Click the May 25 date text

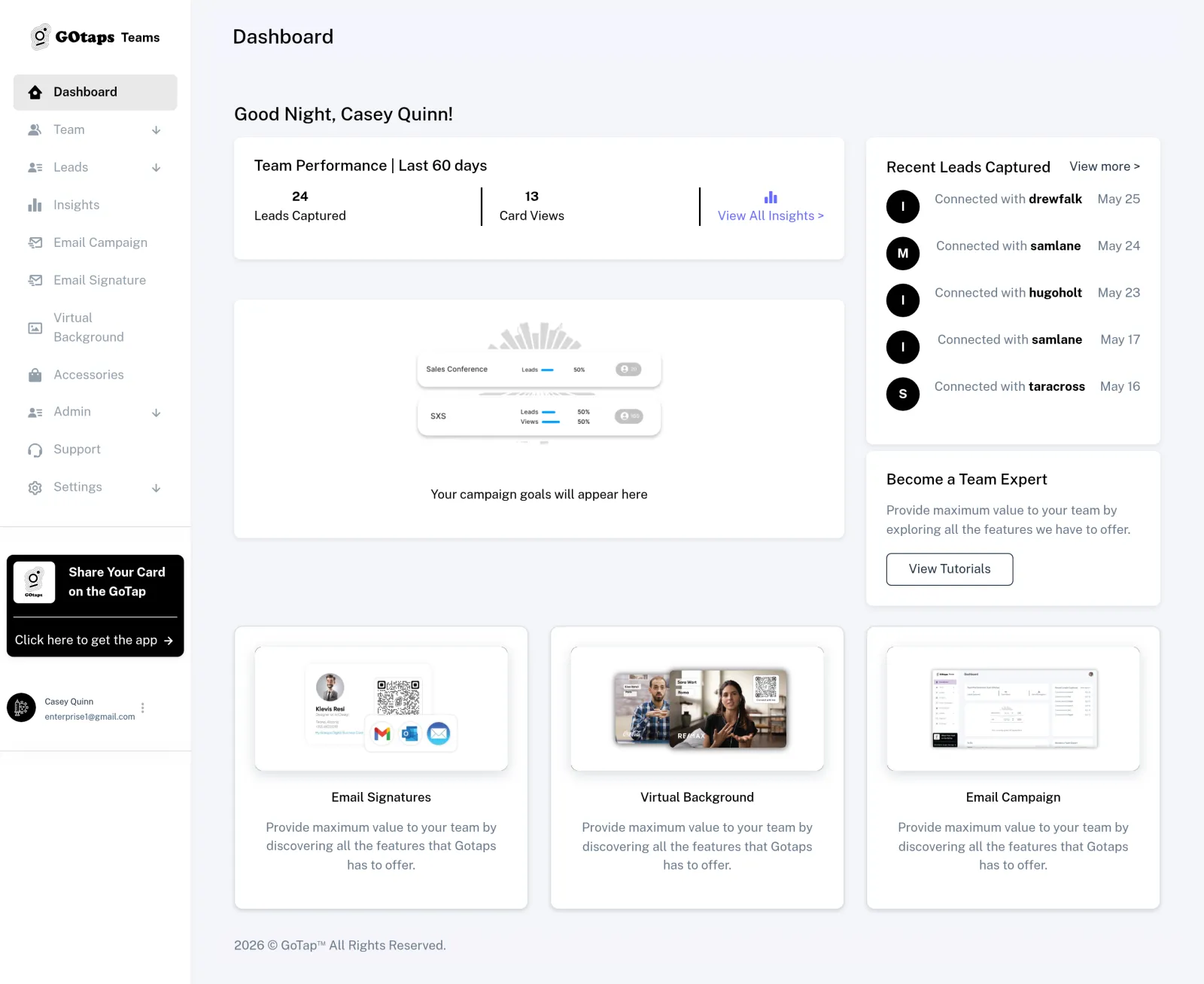click(x=1119, y=199)
